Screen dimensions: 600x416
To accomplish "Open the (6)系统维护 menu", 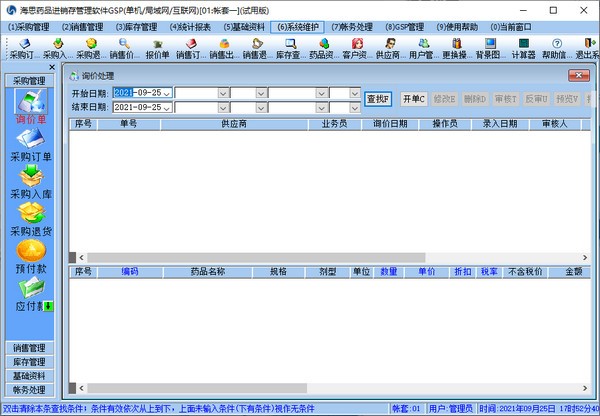I will pyautogui.click(x=296, y=26).
